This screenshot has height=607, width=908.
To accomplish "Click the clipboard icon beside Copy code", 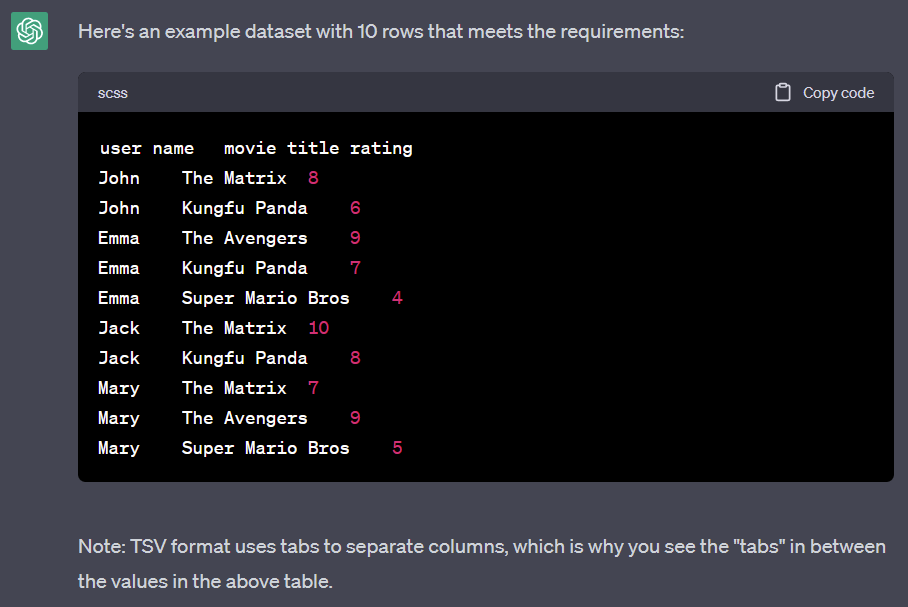I will tap(783, 92).
